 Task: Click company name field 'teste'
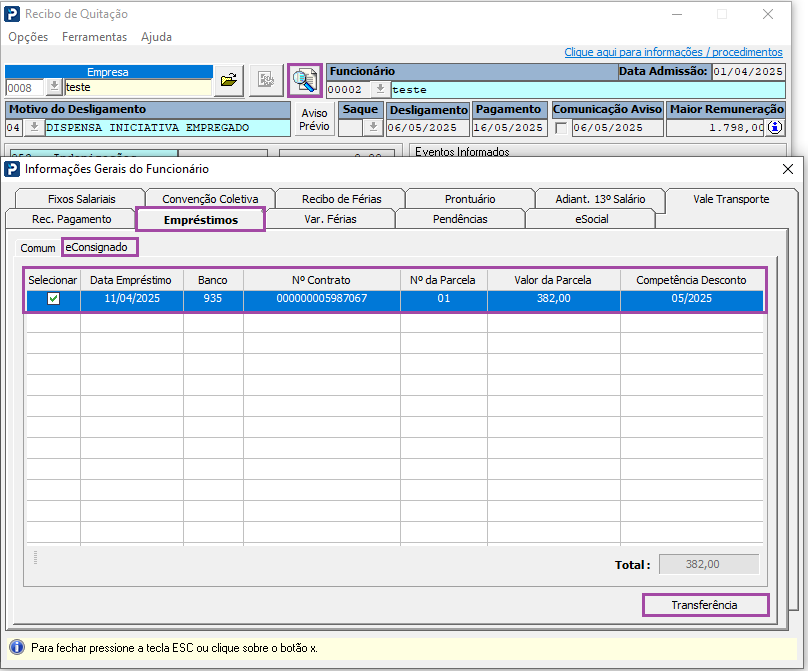(138, 88)
